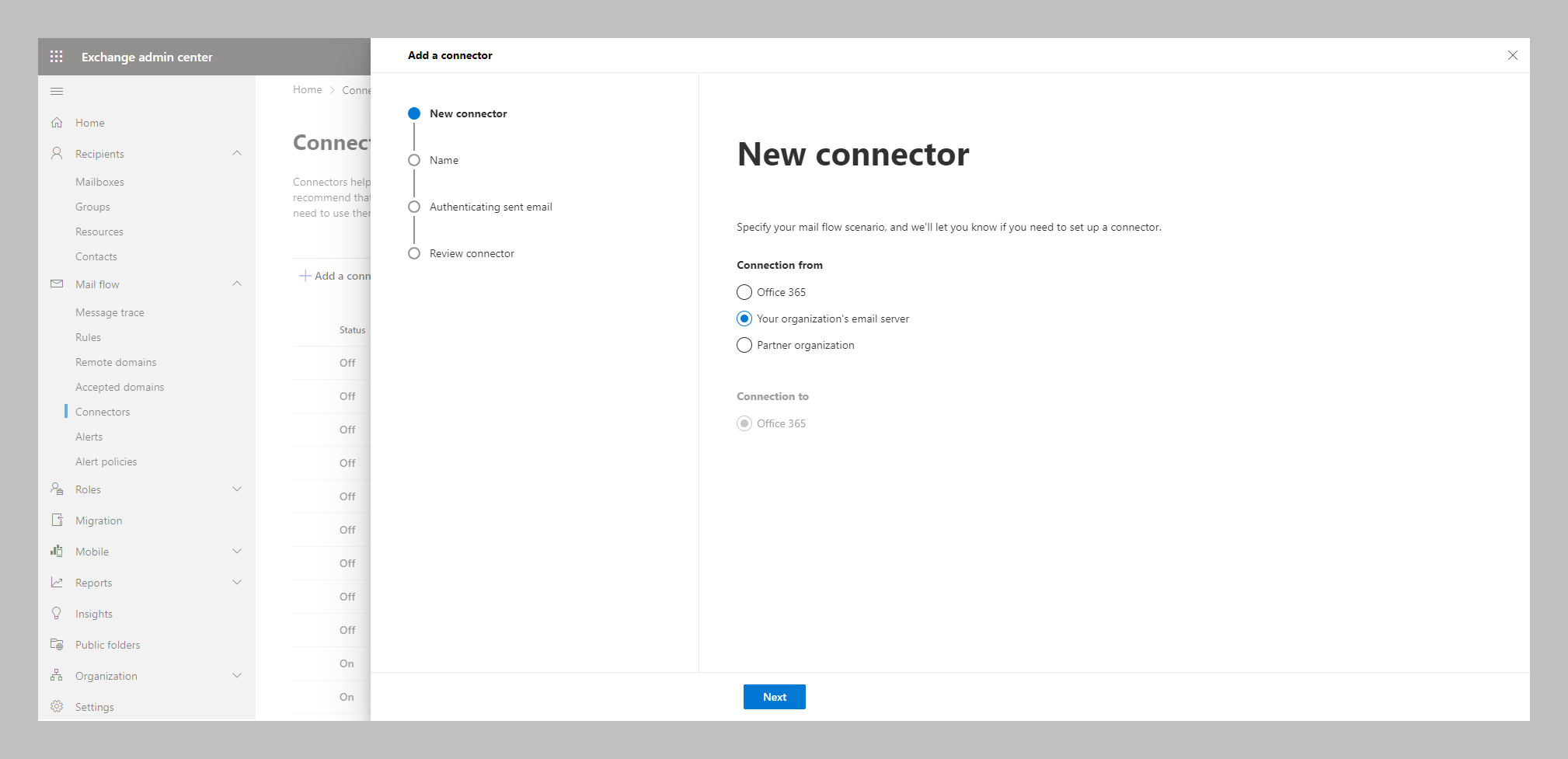Choose Partner organization as connection source
Viewport: 1568px width, 759px height.
744,345
